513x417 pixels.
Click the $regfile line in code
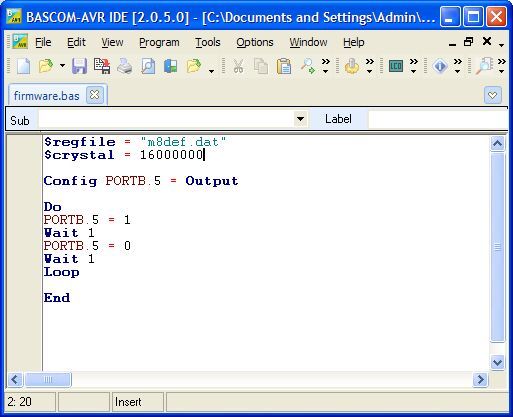(135, 142)
